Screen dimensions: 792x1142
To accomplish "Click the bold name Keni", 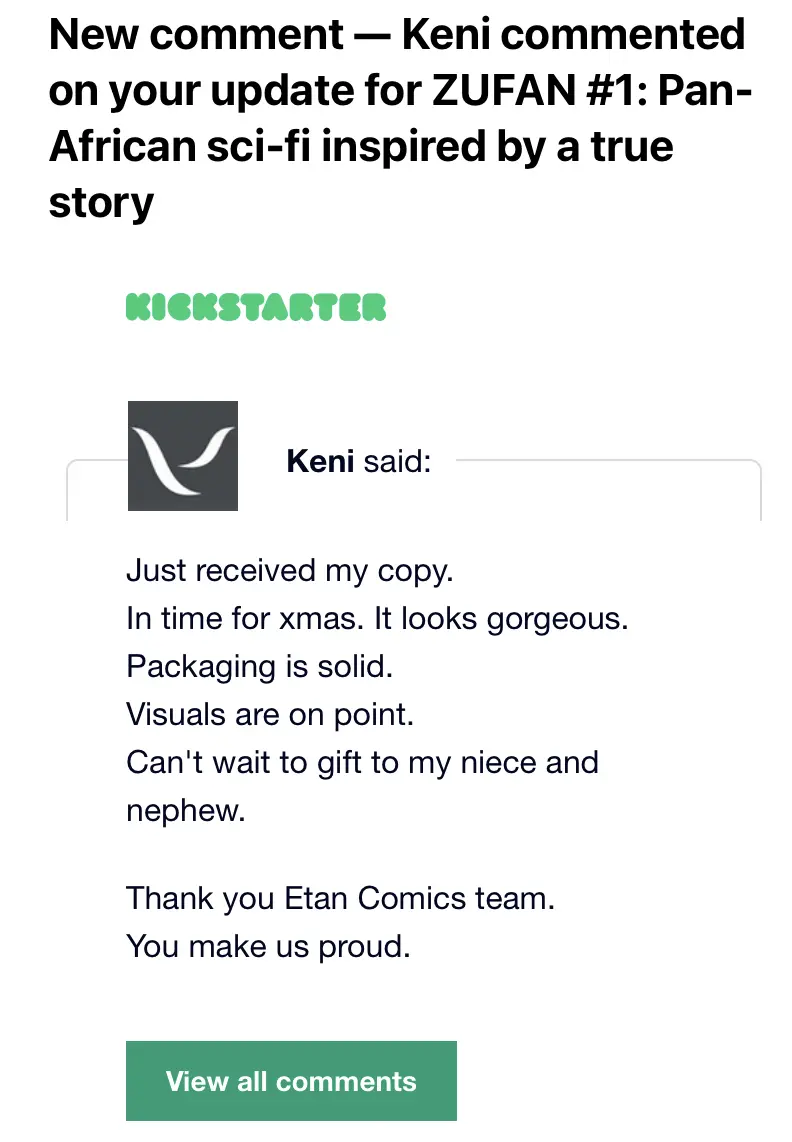I will click(x=320, y=461).
